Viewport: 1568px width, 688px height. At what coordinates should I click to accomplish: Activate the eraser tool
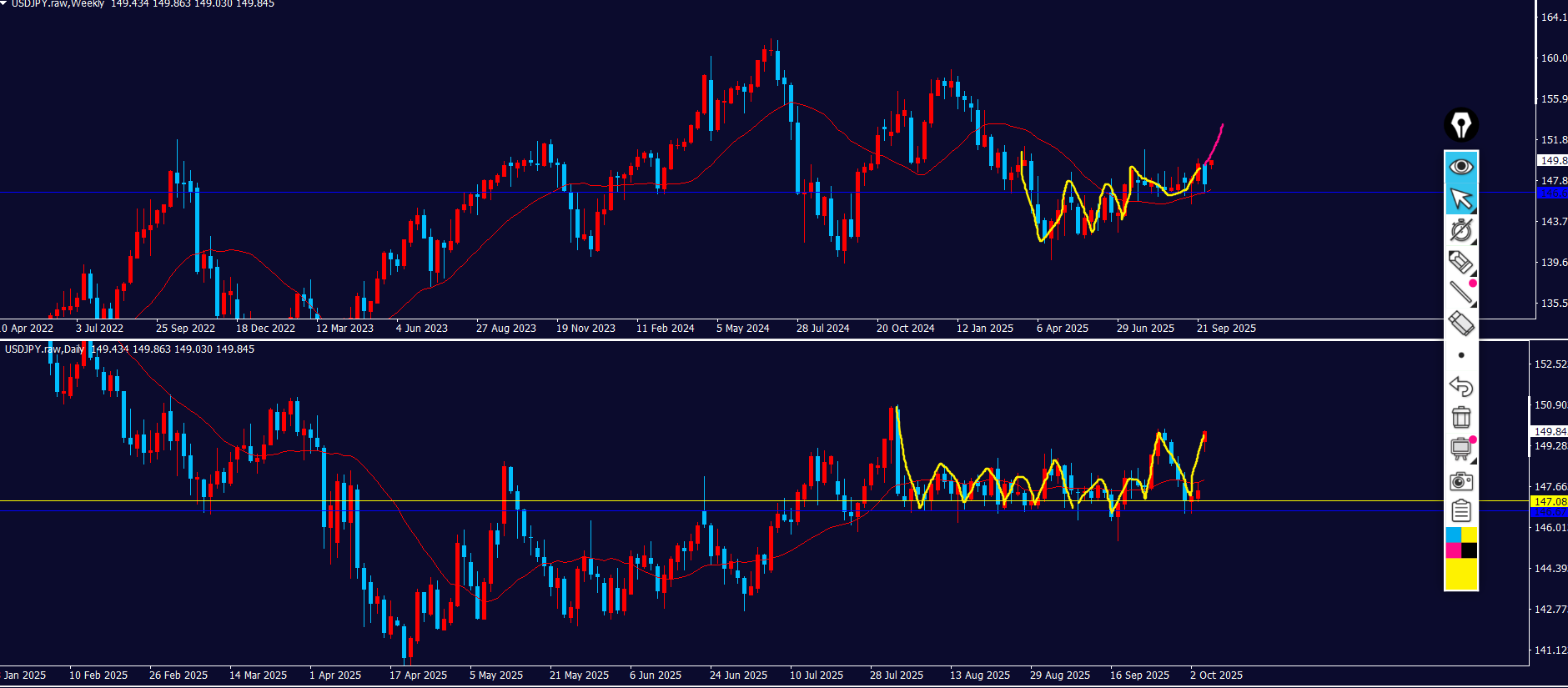(x=1460, y=324)
